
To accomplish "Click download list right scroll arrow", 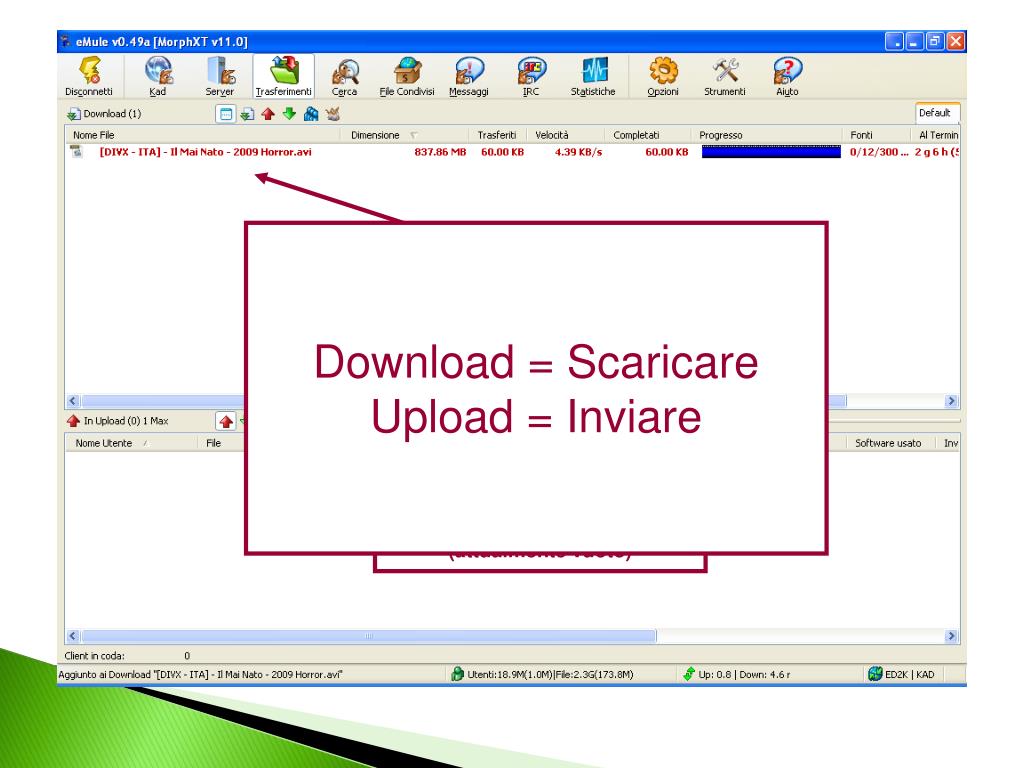I will [952, 401].
